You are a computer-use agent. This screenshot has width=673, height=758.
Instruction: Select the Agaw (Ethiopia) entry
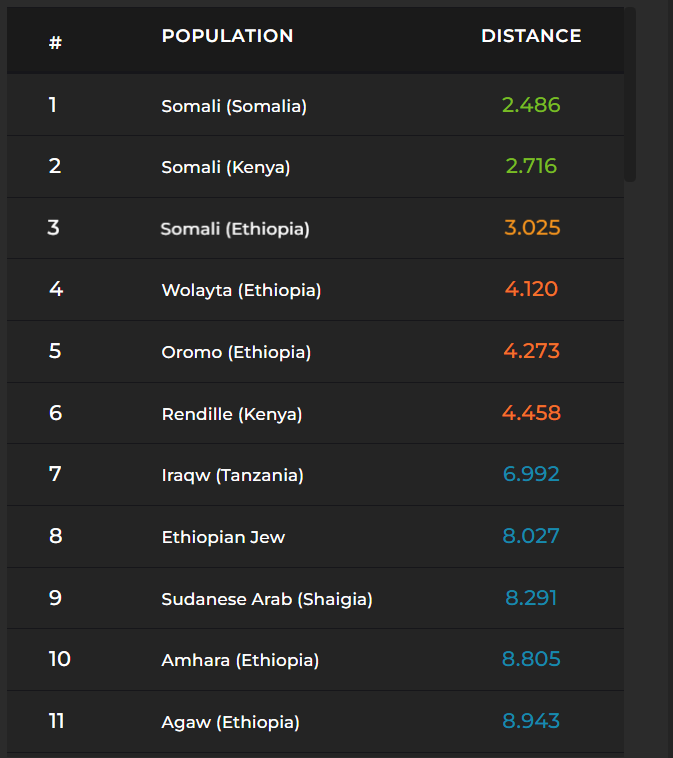[x=230, y=722]
